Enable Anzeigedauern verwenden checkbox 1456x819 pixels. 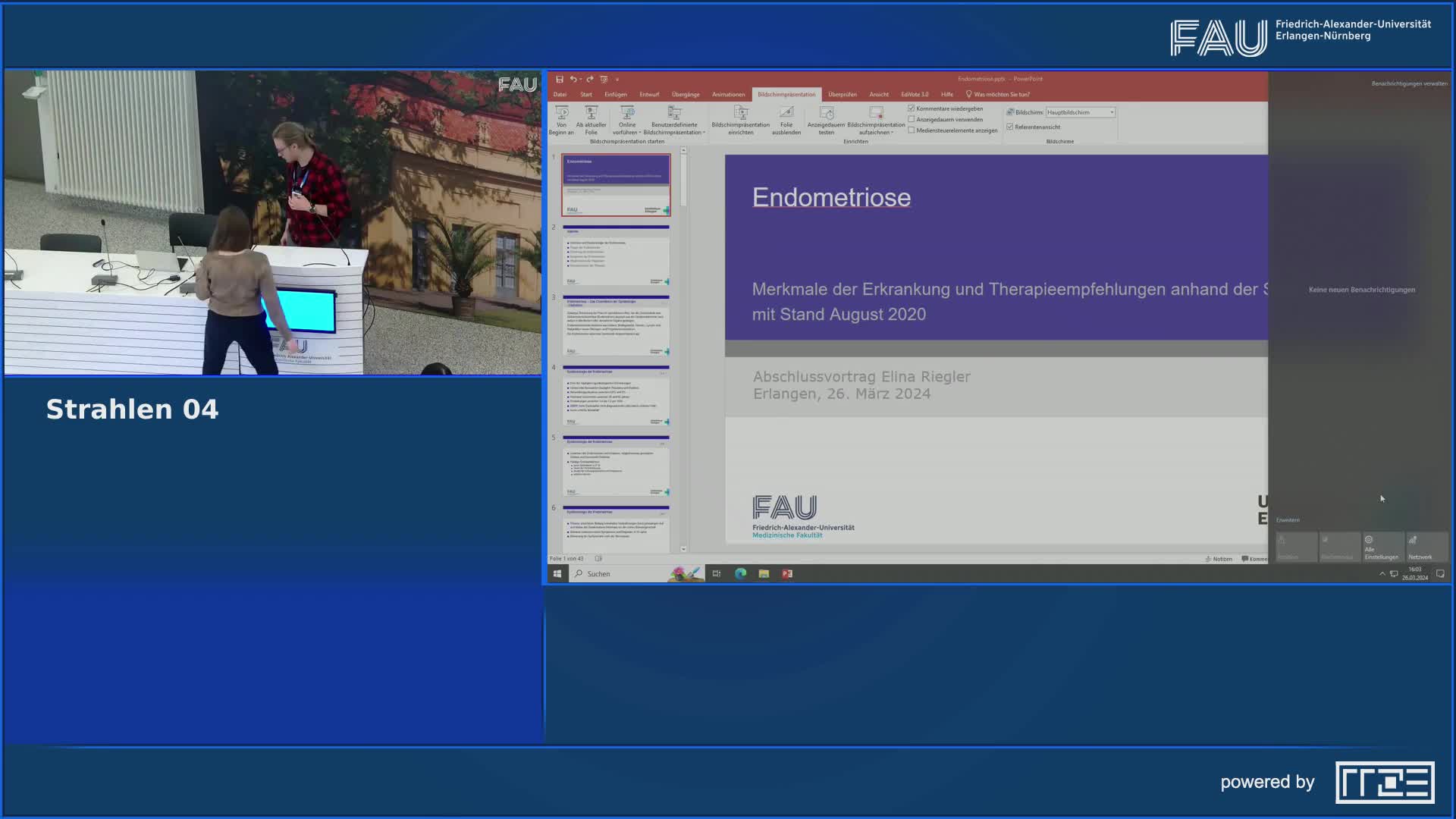911,119
